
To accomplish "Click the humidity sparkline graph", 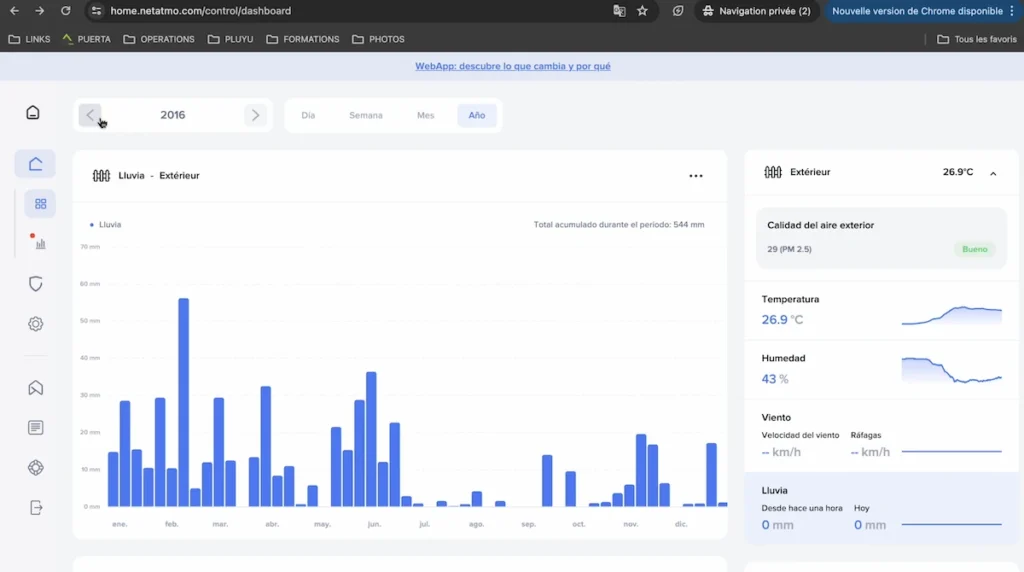I will click(x=952, y=370).
